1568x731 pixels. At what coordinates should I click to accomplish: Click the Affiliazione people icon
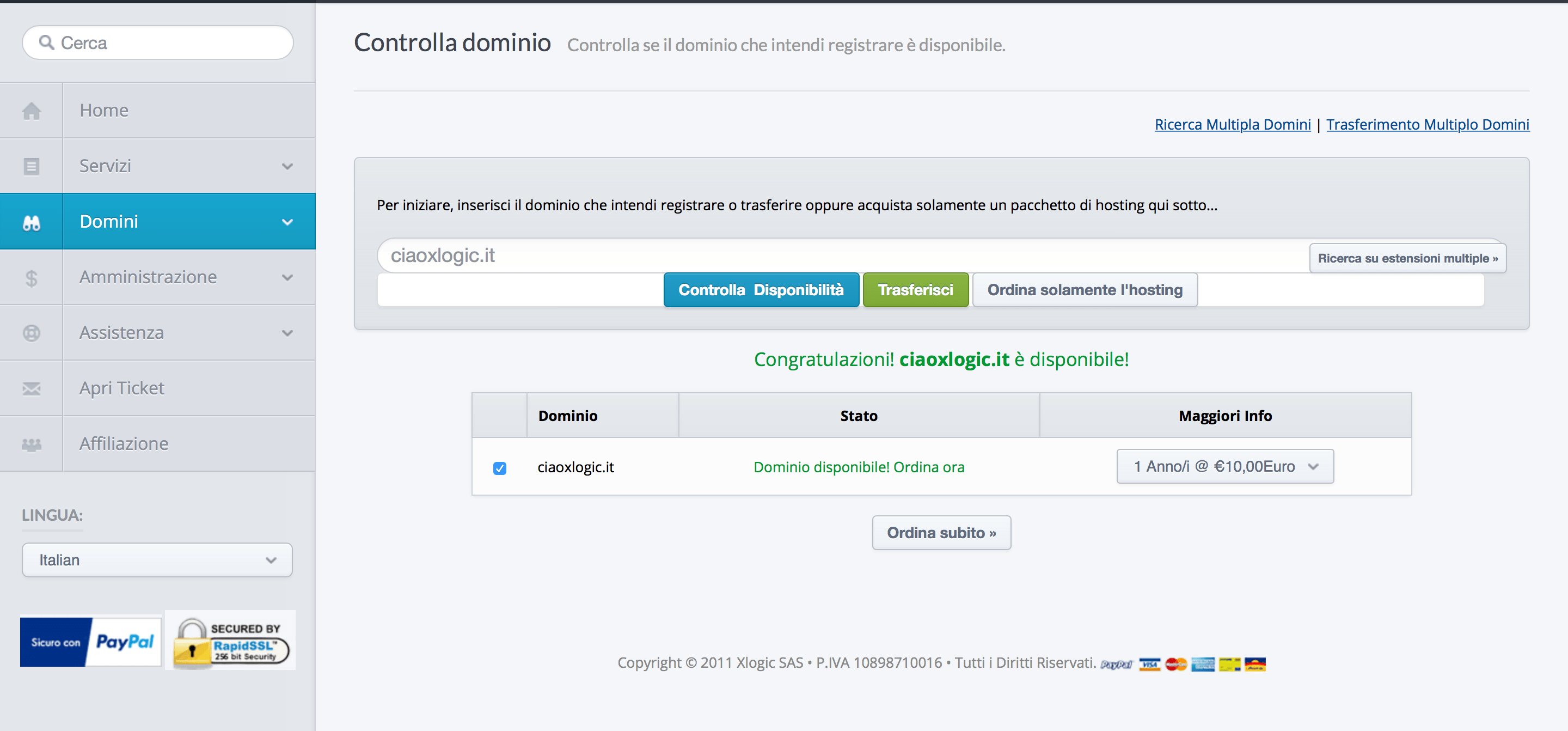tap(31, 444)
